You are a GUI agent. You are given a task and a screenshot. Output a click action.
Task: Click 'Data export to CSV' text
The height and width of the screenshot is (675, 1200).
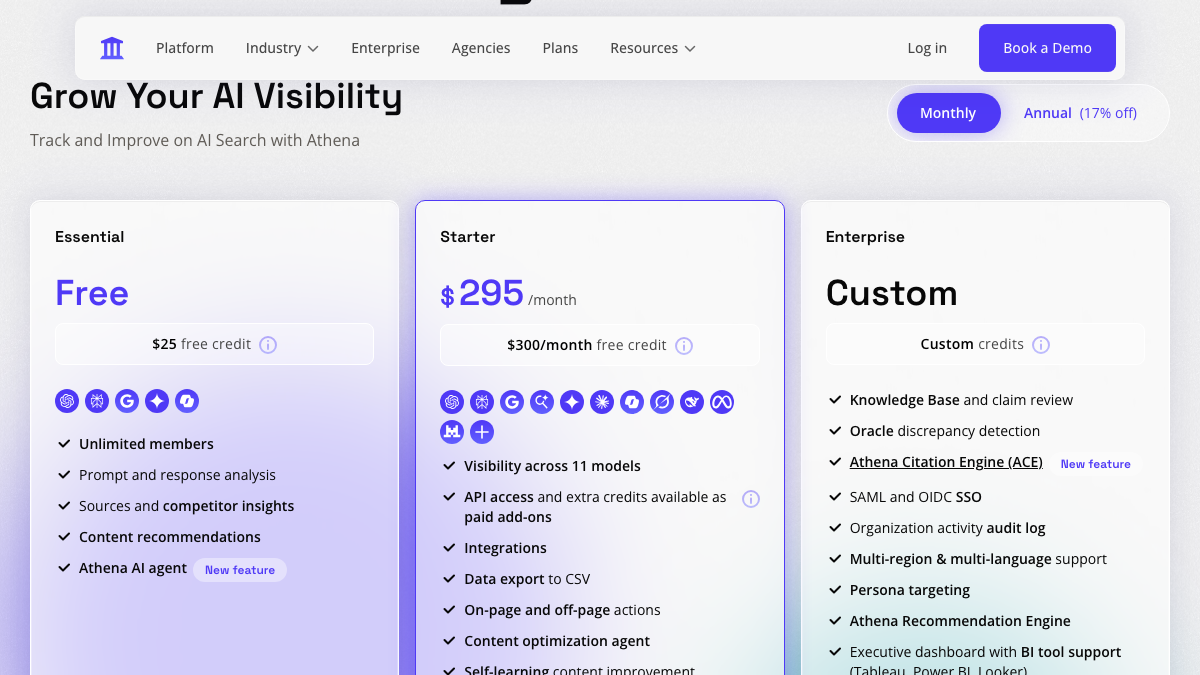click(527, 579)
